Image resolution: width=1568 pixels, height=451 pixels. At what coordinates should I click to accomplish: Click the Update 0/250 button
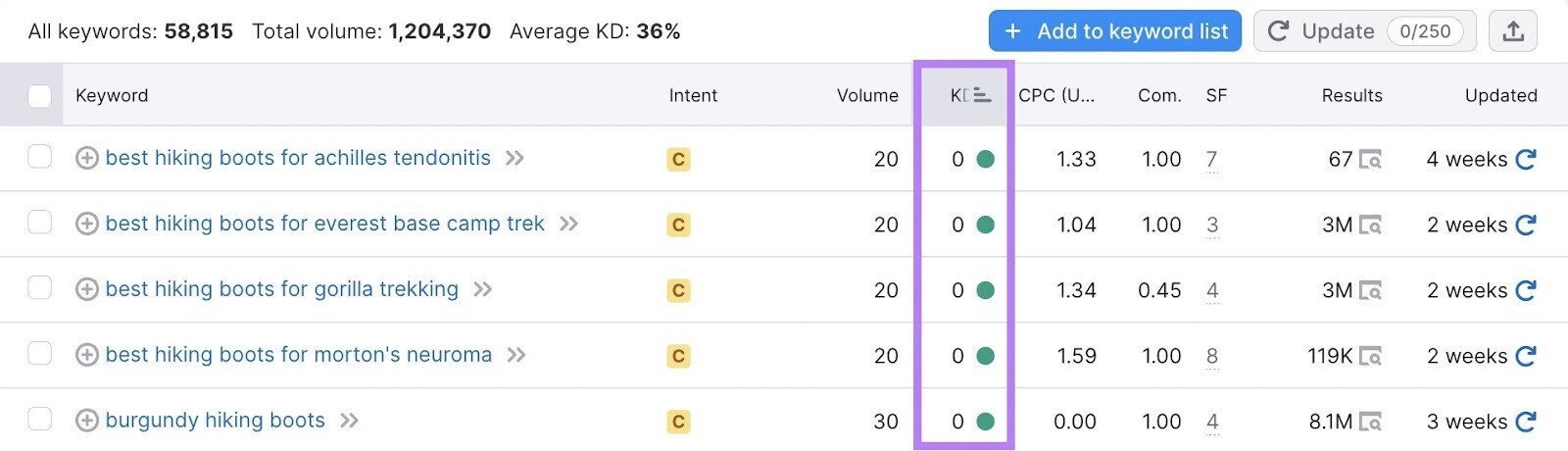point(1365,31)
